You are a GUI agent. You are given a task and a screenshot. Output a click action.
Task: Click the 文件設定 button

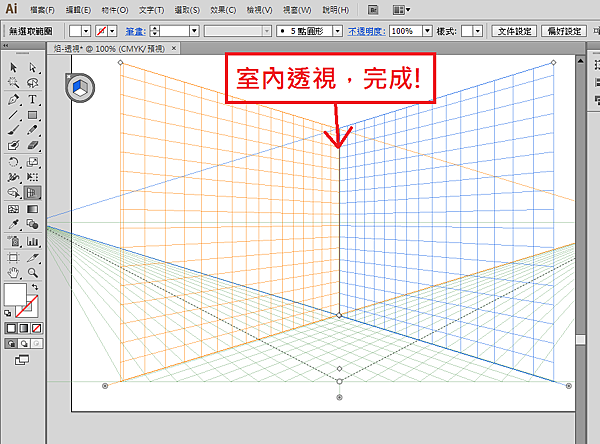point(520,31)
